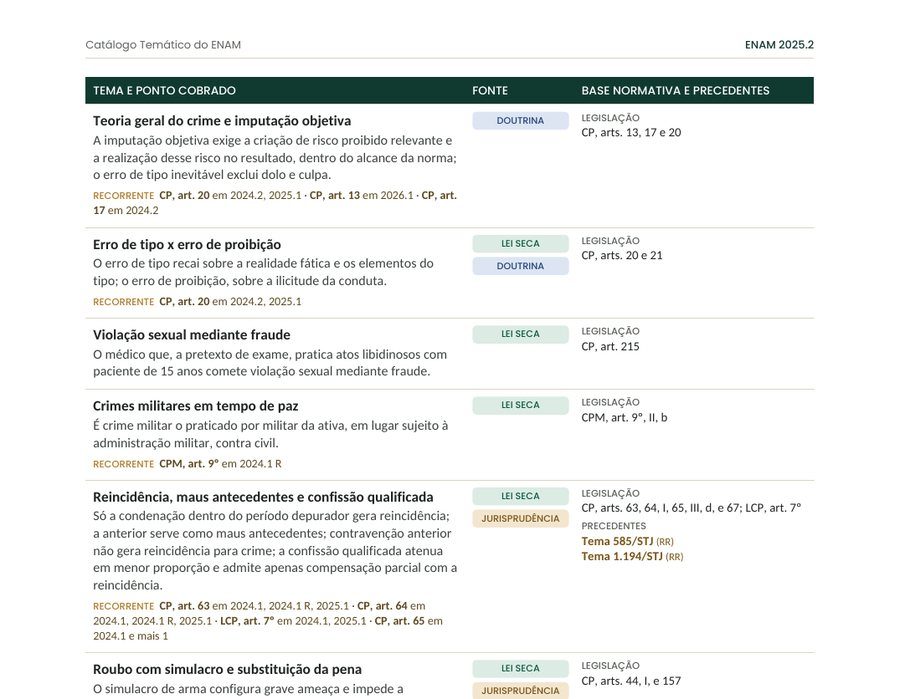Click the LEI SECA tag in the Reincidência row
The image size is (900, 699).
[x=521, y=496]
